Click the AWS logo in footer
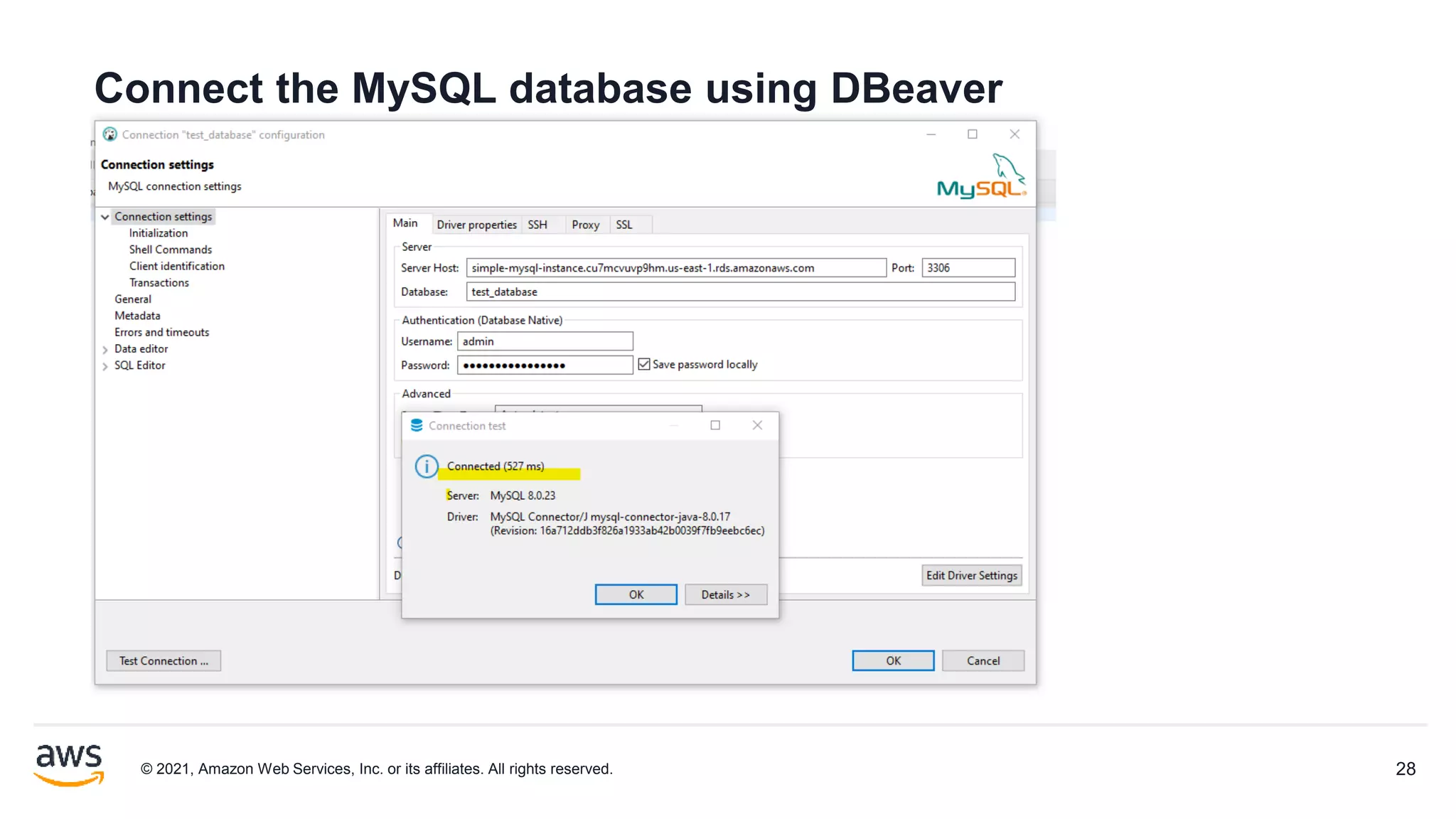This screenshot has width=1456, height=819. [x=69, y=765]
